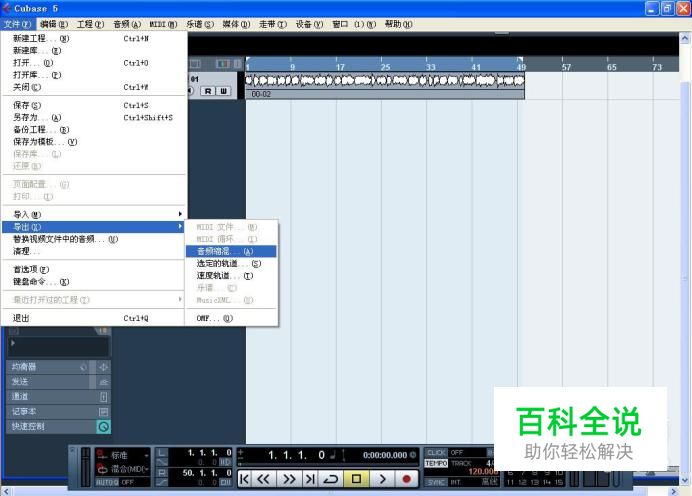Click the notepad section icon
Viewport: 692px width, 496px height.
click(x=104, y=412)
